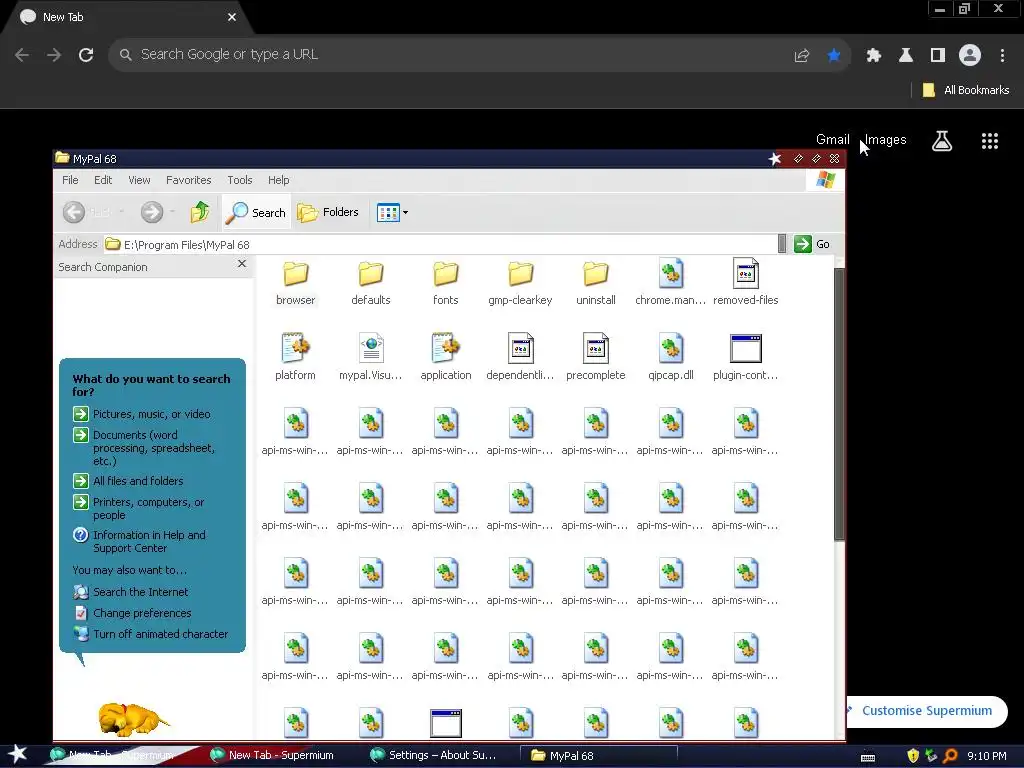Open Forward button history dropdown arrow
The width and height of the screenshot is (1024, 768).
coord(172,212)
